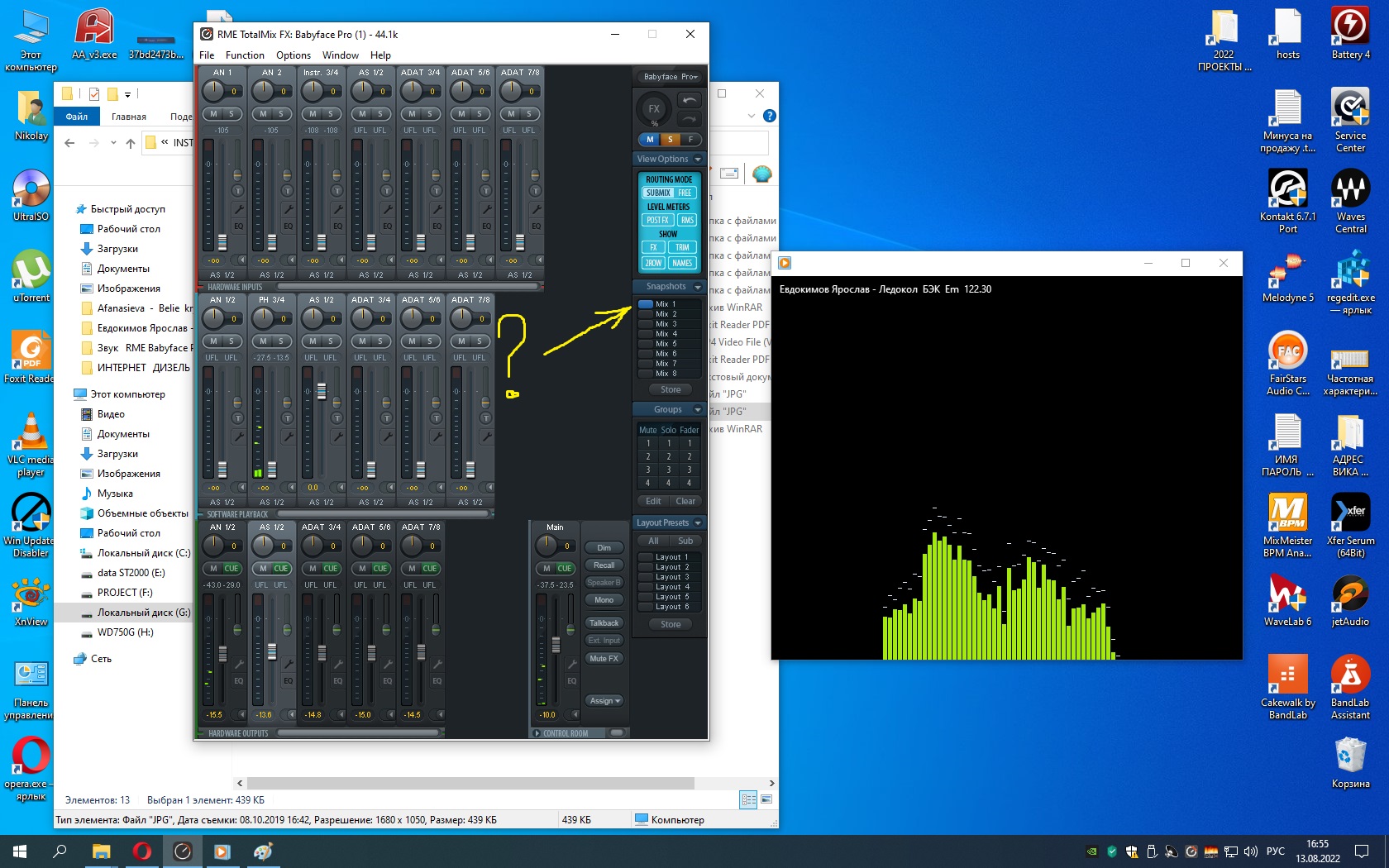Screen dimensions: 1389x868
Task: Click the Dim button in Control Room
Action: (604, 548)
